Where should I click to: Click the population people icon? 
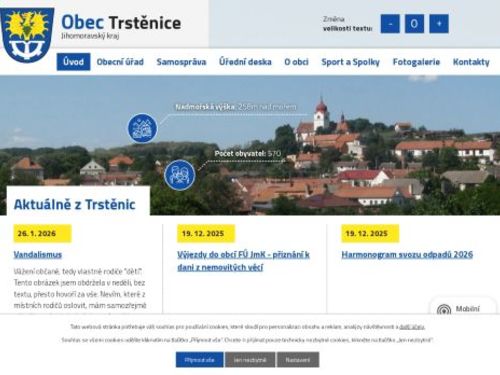pyautogui.click(x=180, y=175)
